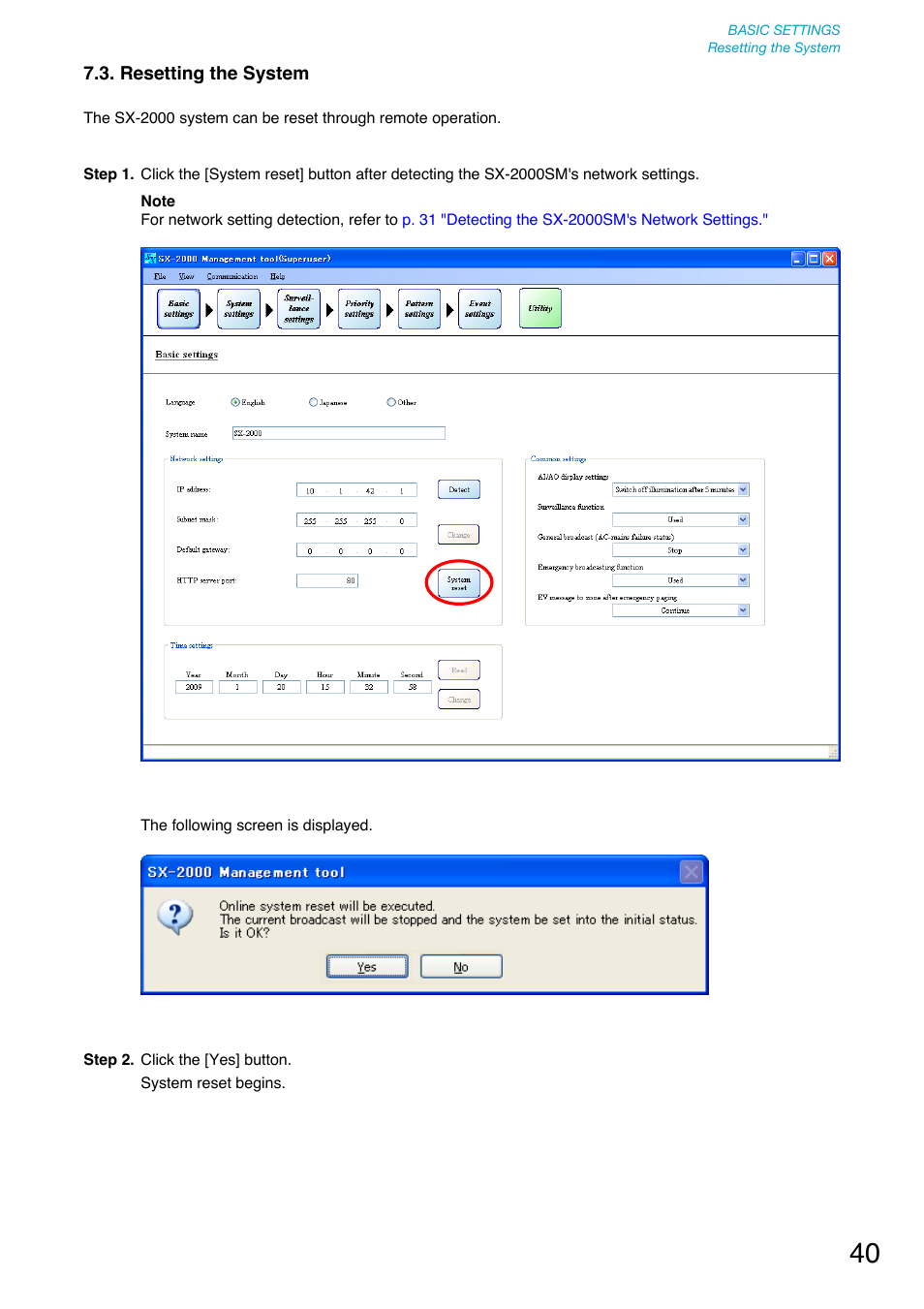Viewport: 924px width, 1309px height.
Task: Click the System name input field
Action: (339, 433)
